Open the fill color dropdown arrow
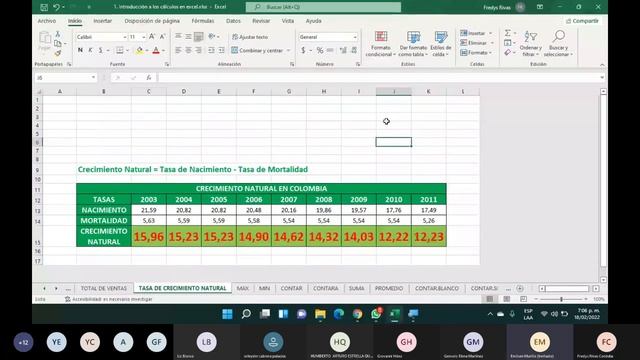 click(147, 51)
